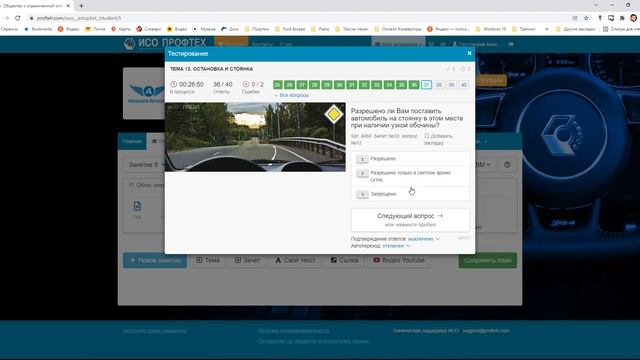Click ИСО ПРОФТЕХ logo in header
This screenshot has height=360, width=640.
[165, 43]
